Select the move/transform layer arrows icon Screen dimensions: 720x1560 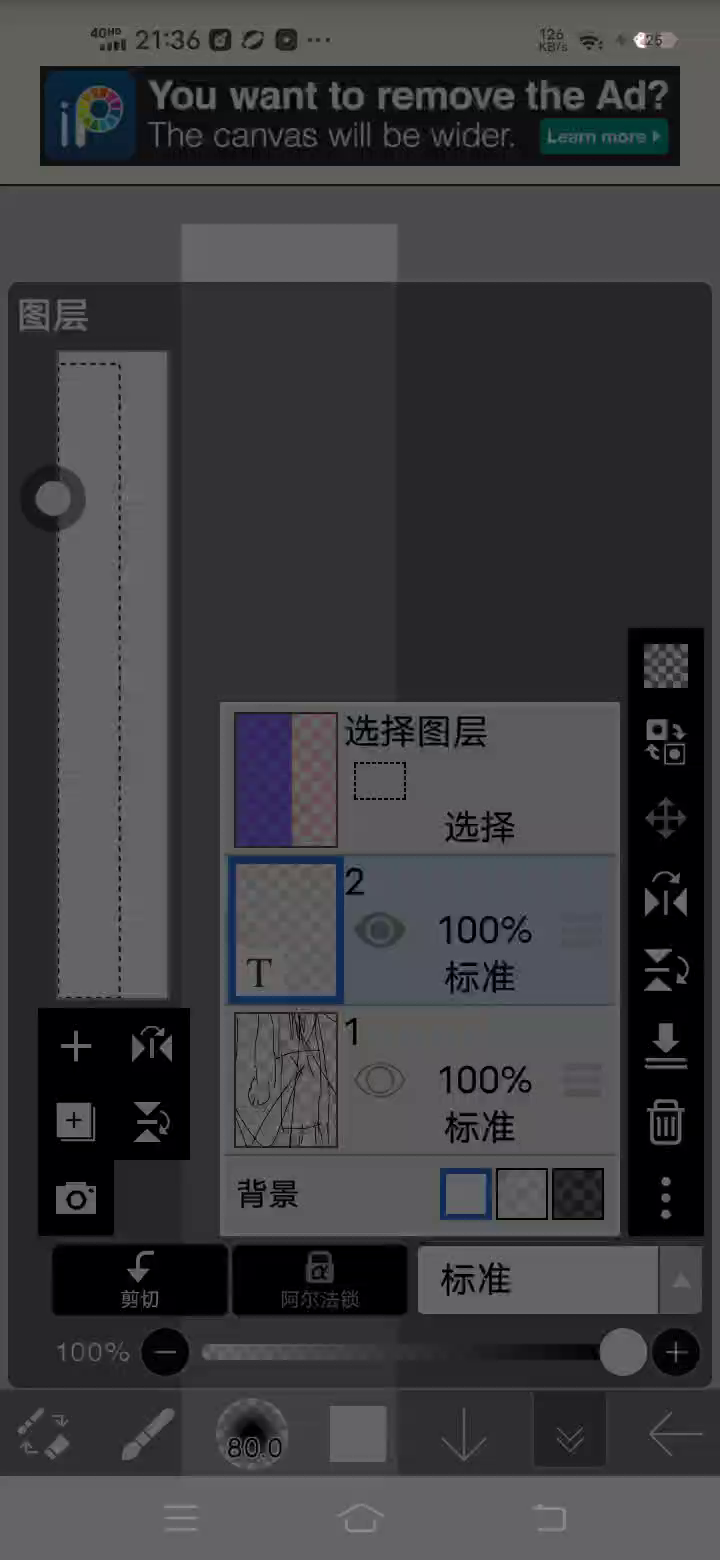[665, 819]
